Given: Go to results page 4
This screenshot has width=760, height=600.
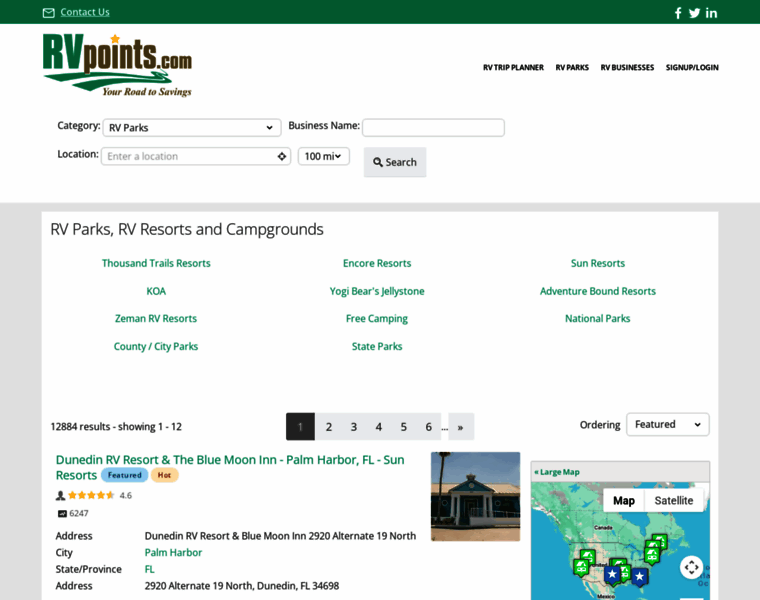Looking at the screenshot, I should (x=379, y=426).
